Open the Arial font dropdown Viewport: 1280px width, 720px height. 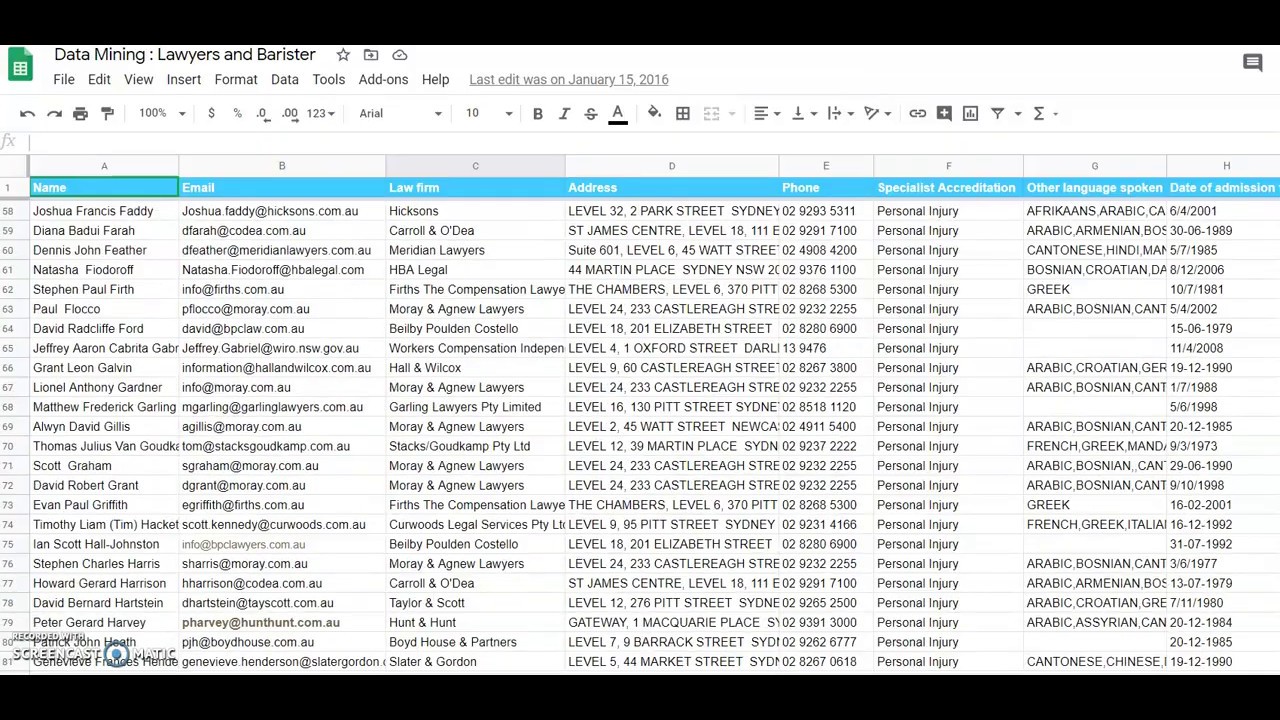click(x=400, y=113)
